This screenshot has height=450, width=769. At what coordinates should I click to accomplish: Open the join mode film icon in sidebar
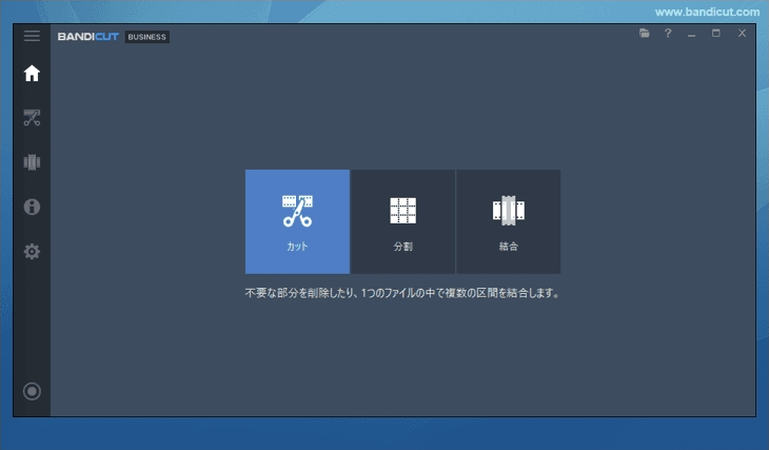click(x=32, y=162)
